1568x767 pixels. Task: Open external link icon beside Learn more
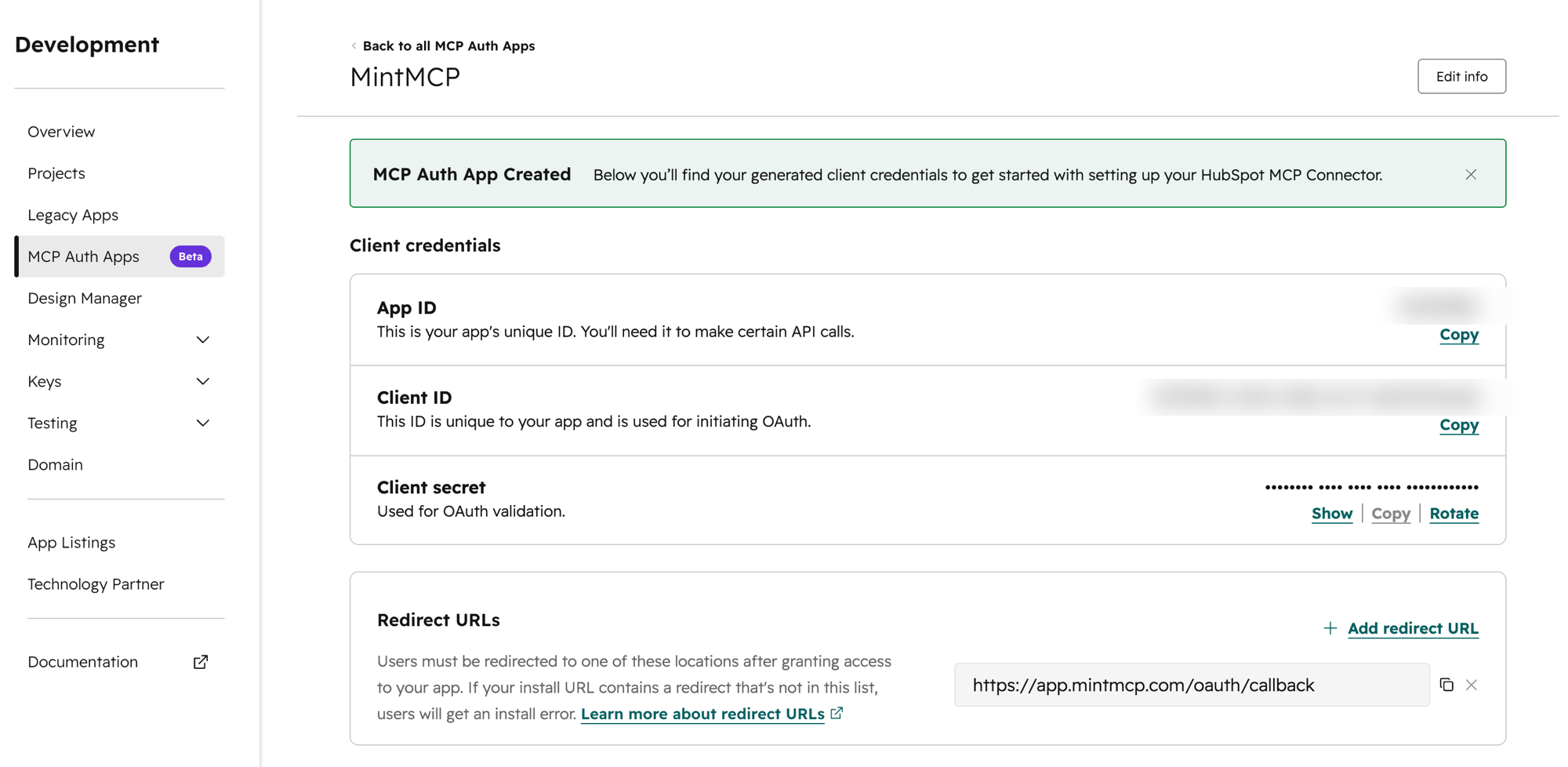tap(837, 713)
